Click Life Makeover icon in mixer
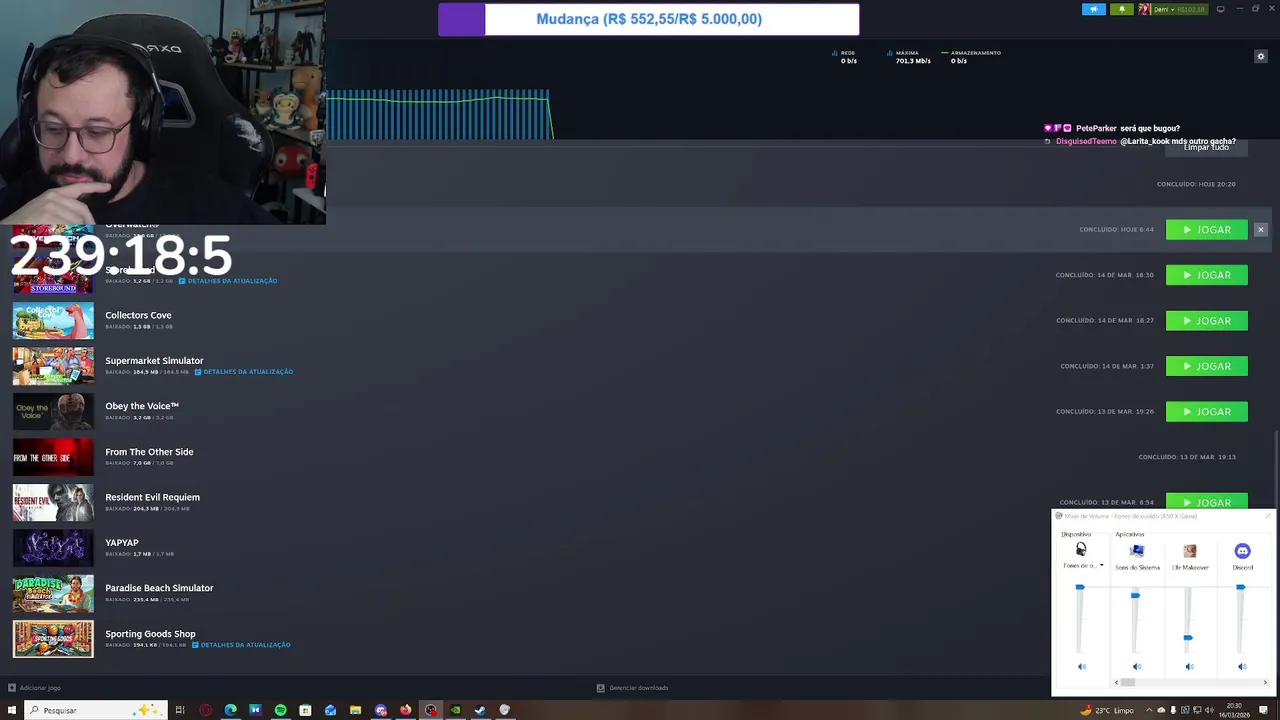The image size is (1280, 720). (1189, 551)
